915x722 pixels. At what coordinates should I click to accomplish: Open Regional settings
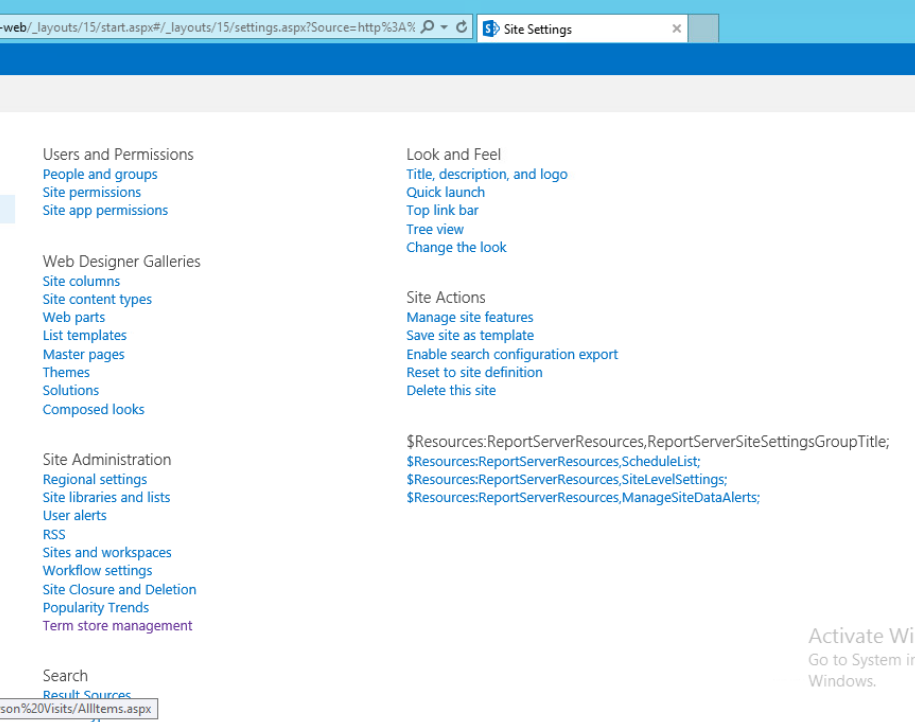94,479
